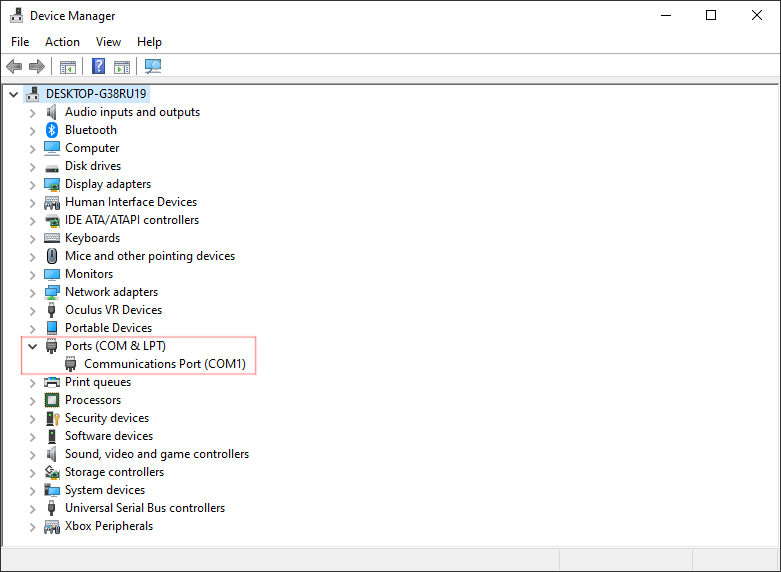Expand the Keyboards category
Screen dimensions: 781x572
(x=33, y=239)
